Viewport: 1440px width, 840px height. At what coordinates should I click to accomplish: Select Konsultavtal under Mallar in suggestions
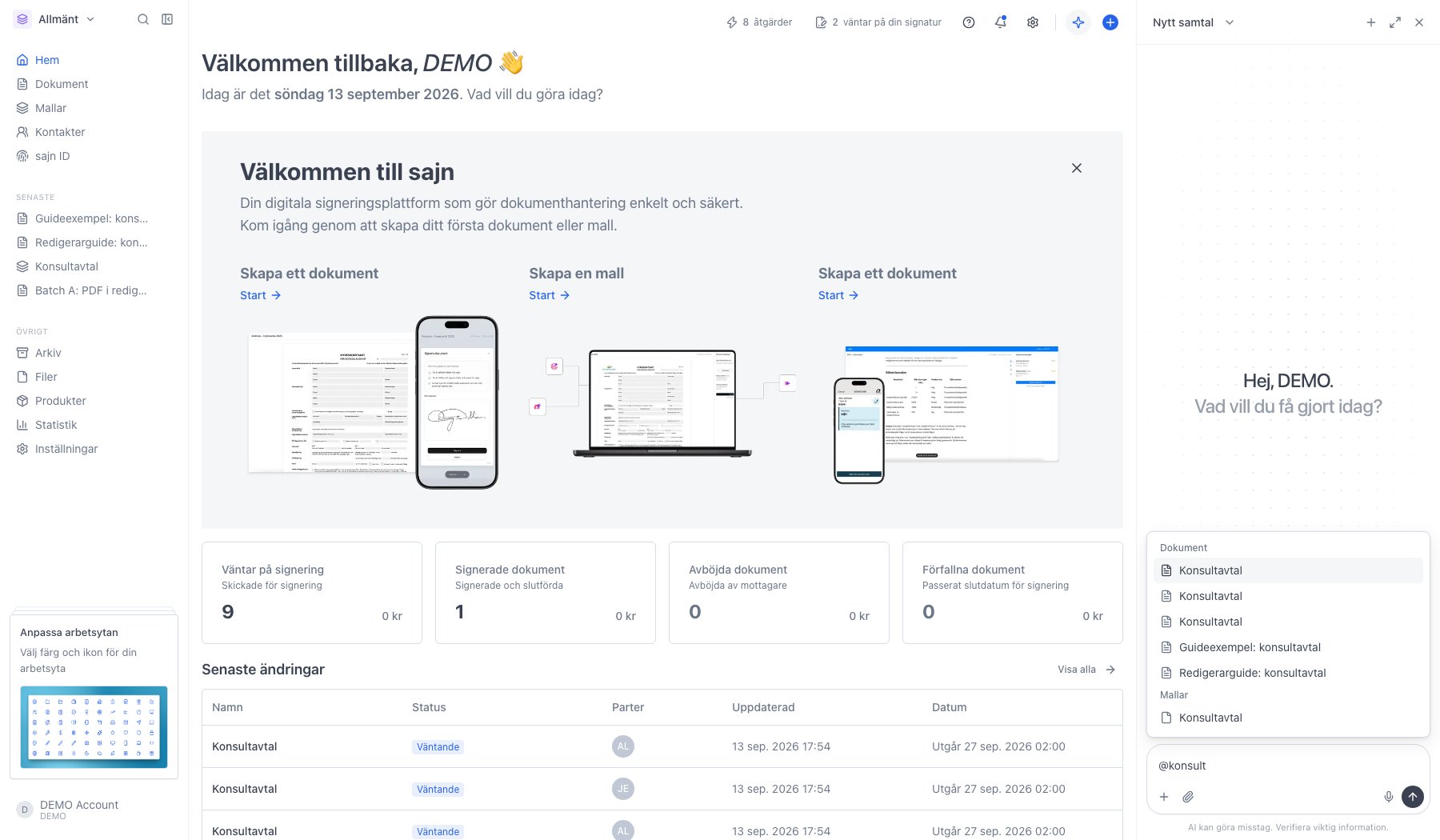pyautogui.click(x=1288, y=718)
